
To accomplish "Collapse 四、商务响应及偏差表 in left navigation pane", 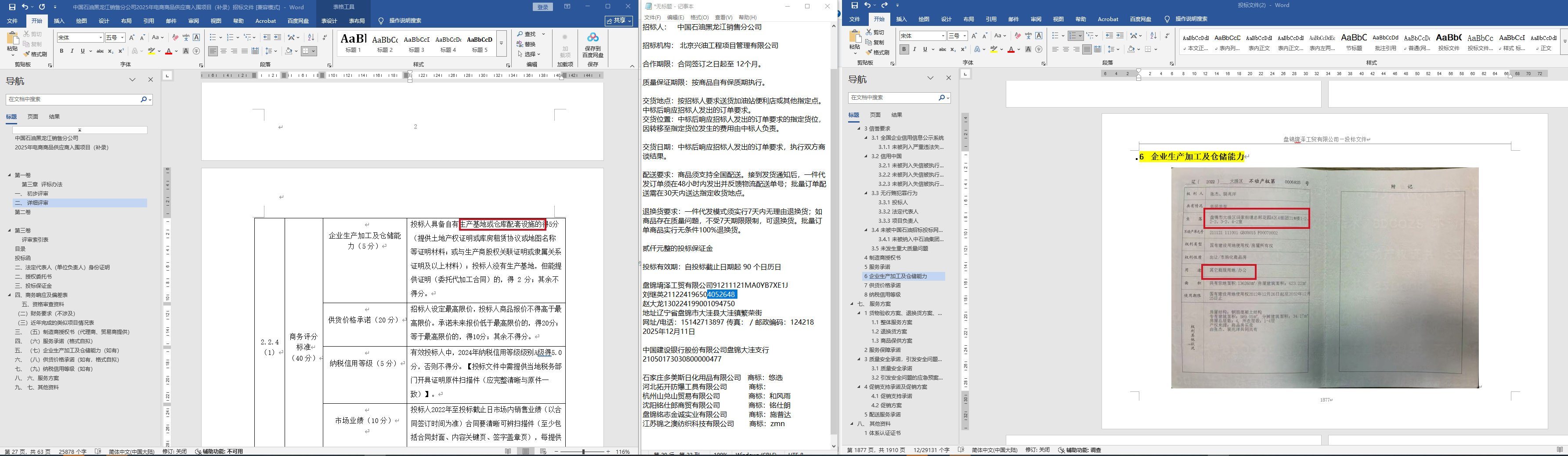I will tap(10, 295).
